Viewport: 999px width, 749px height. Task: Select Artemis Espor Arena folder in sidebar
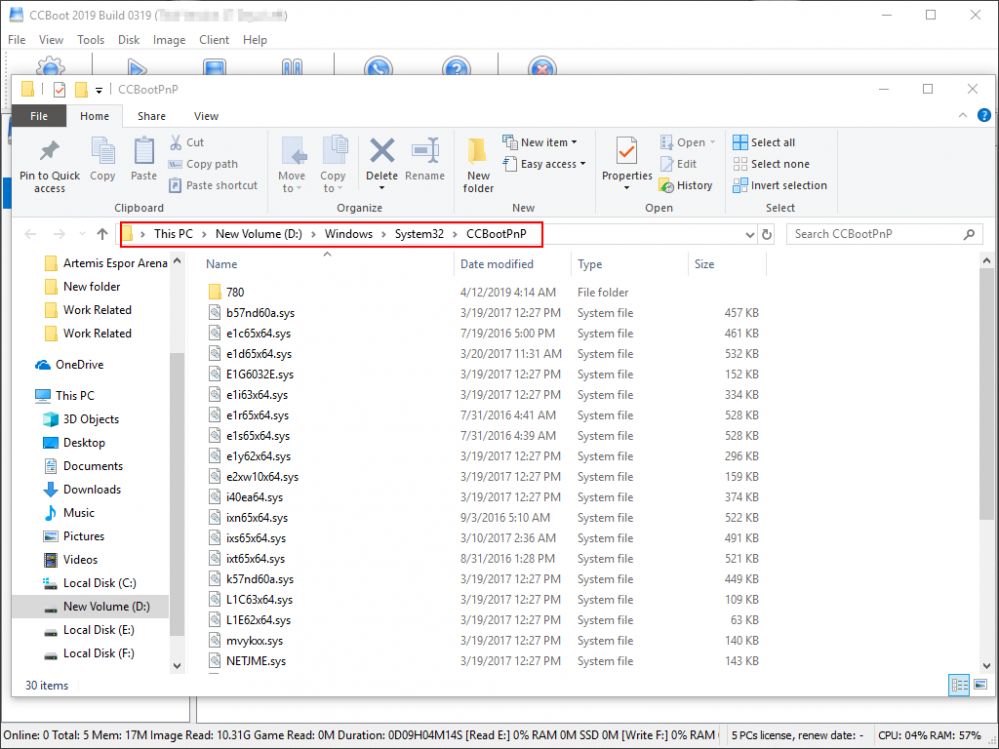[x=115, y=263]
